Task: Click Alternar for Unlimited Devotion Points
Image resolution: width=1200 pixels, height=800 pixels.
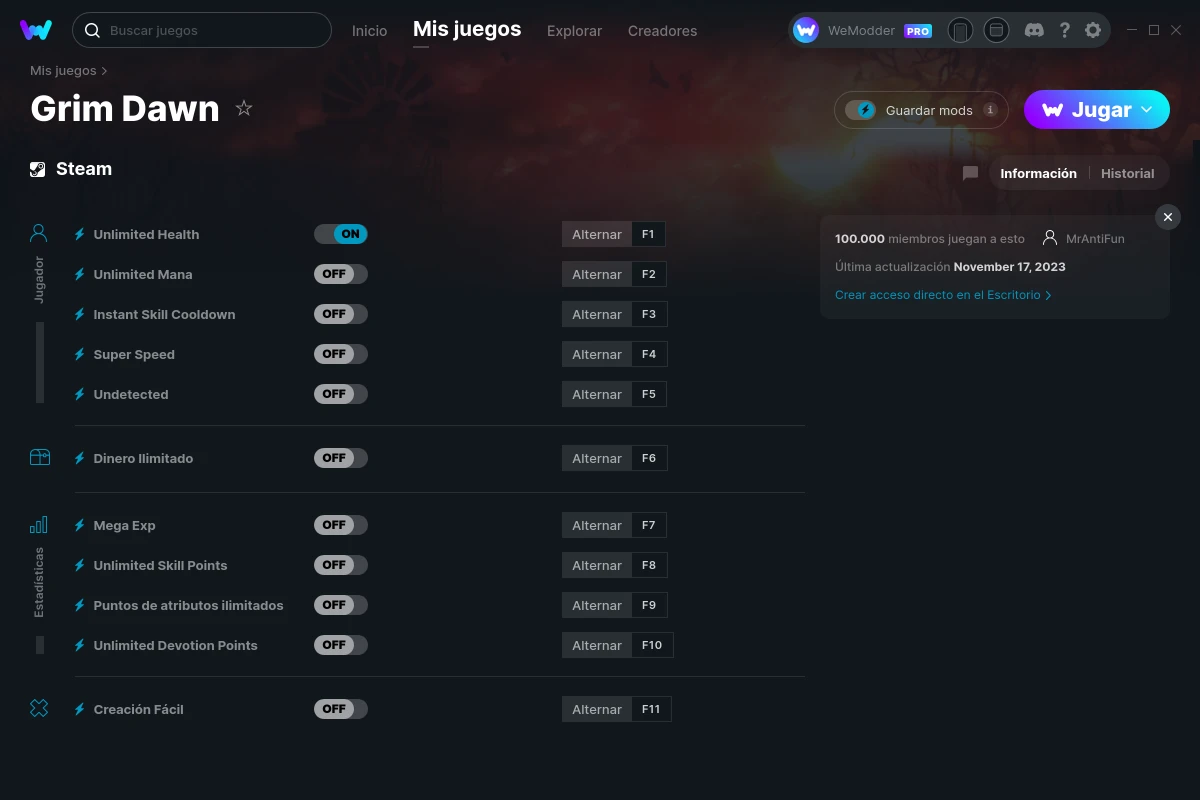Action: [597, 645]
